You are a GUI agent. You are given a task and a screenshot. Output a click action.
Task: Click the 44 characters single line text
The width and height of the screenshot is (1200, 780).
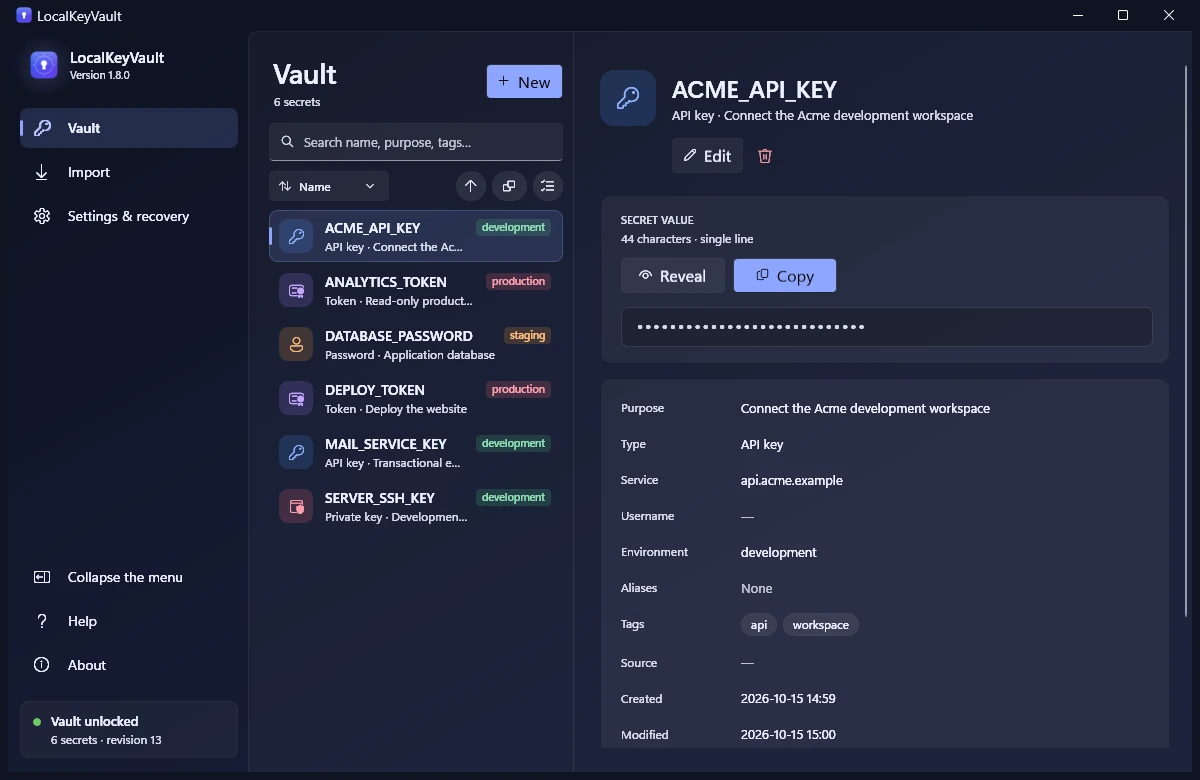[687, 239]
